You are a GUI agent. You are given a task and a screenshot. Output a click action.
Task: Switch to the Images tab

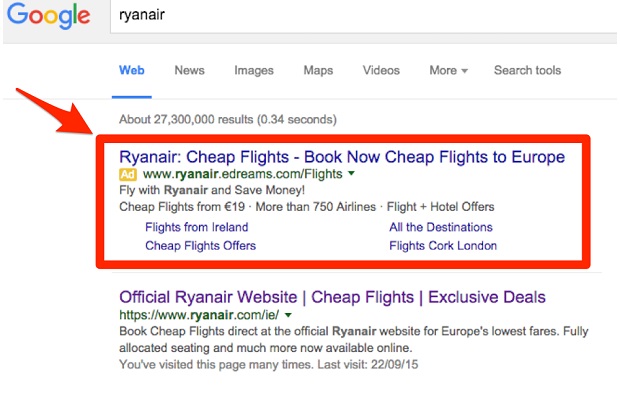pos(254,71)
